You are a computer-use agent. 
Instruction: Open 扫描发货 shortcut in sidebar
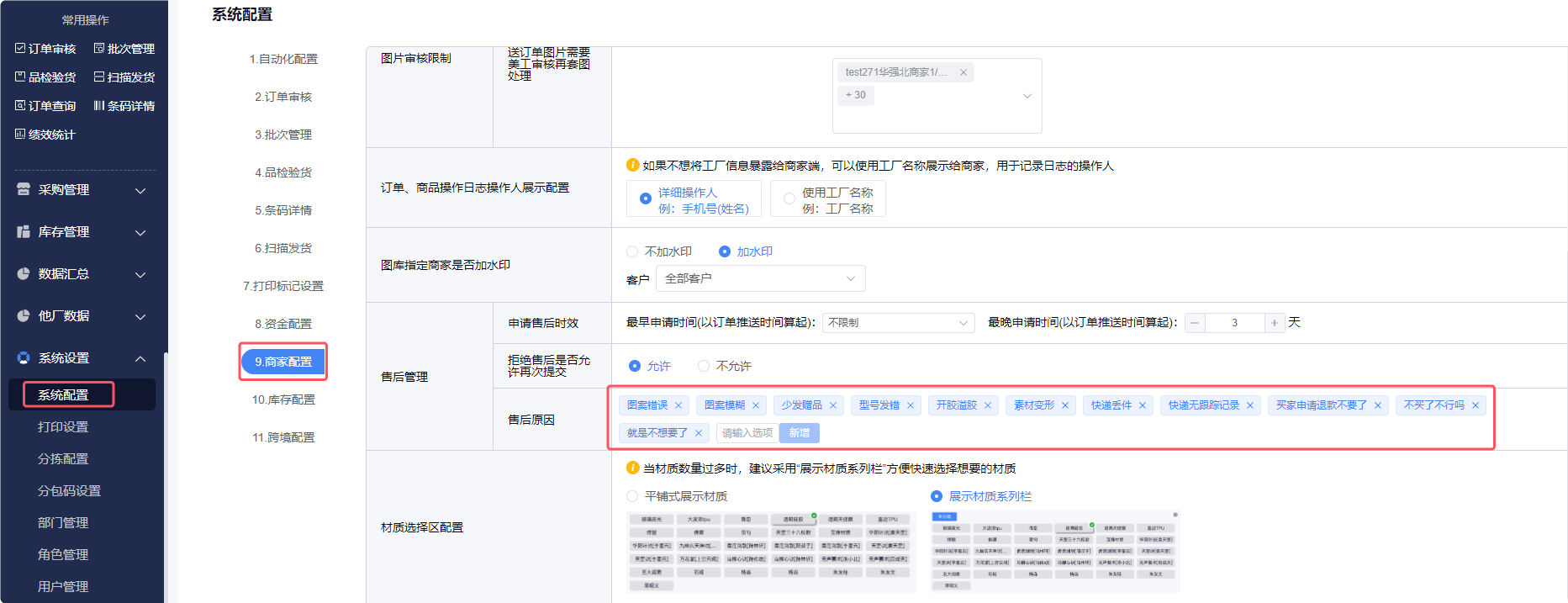tap(124, 77)
